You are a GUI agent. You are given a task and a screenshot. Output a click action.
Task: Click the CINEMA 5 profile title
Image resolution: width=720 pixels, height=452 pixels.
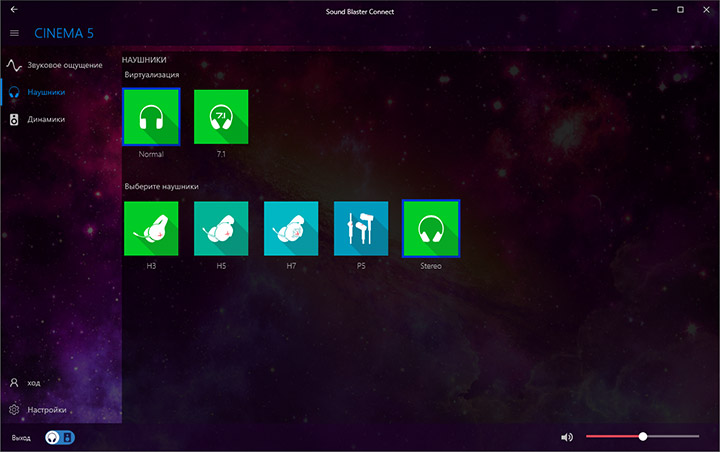pyautogui.click(x=64, y=33)
